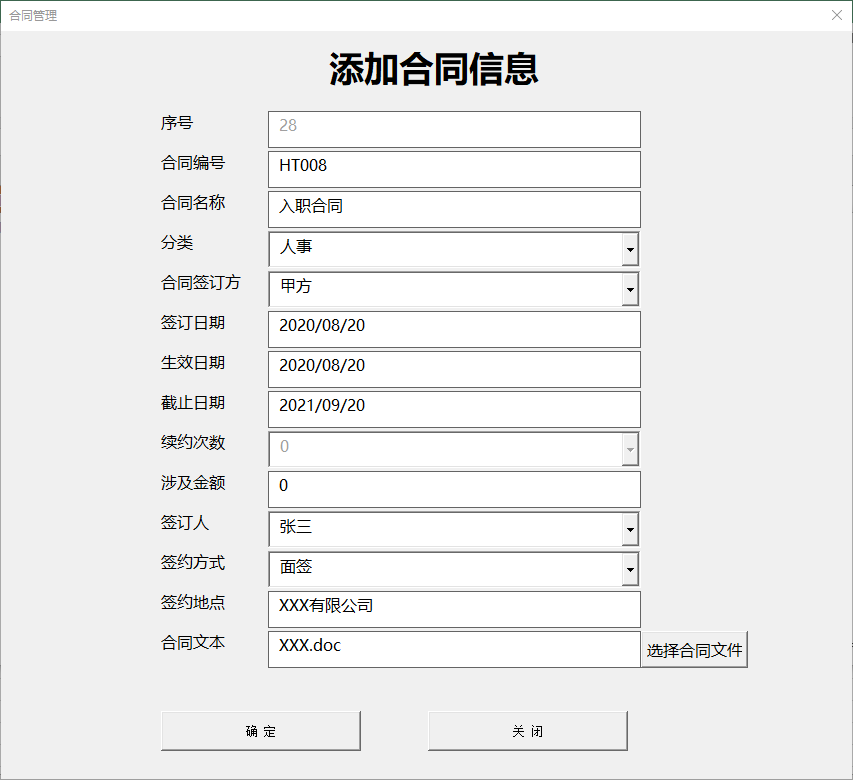Click the 合同文本 label

[193, 643]
